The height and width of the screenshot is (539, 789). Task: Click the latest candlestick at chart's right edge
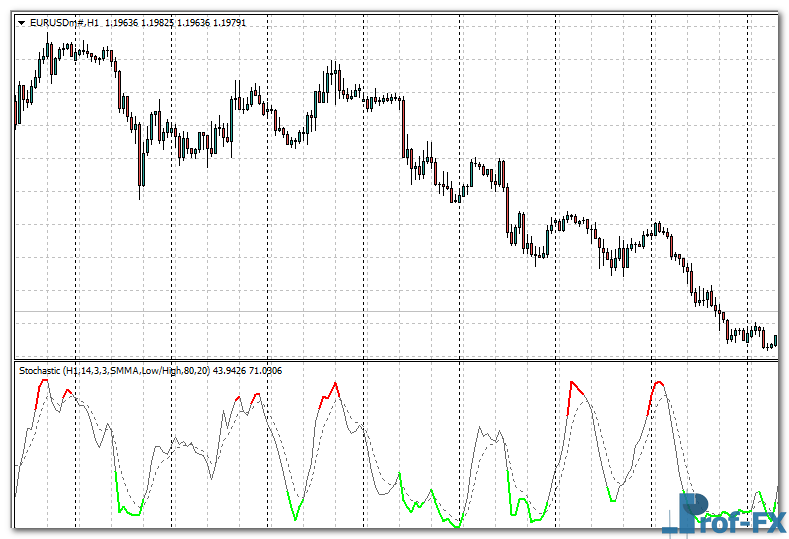coord(775,341)
